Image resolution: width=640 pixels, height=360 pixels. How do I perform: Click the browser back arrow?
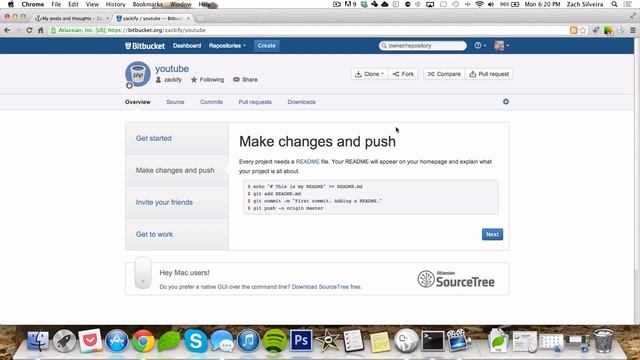pos(7,30)
